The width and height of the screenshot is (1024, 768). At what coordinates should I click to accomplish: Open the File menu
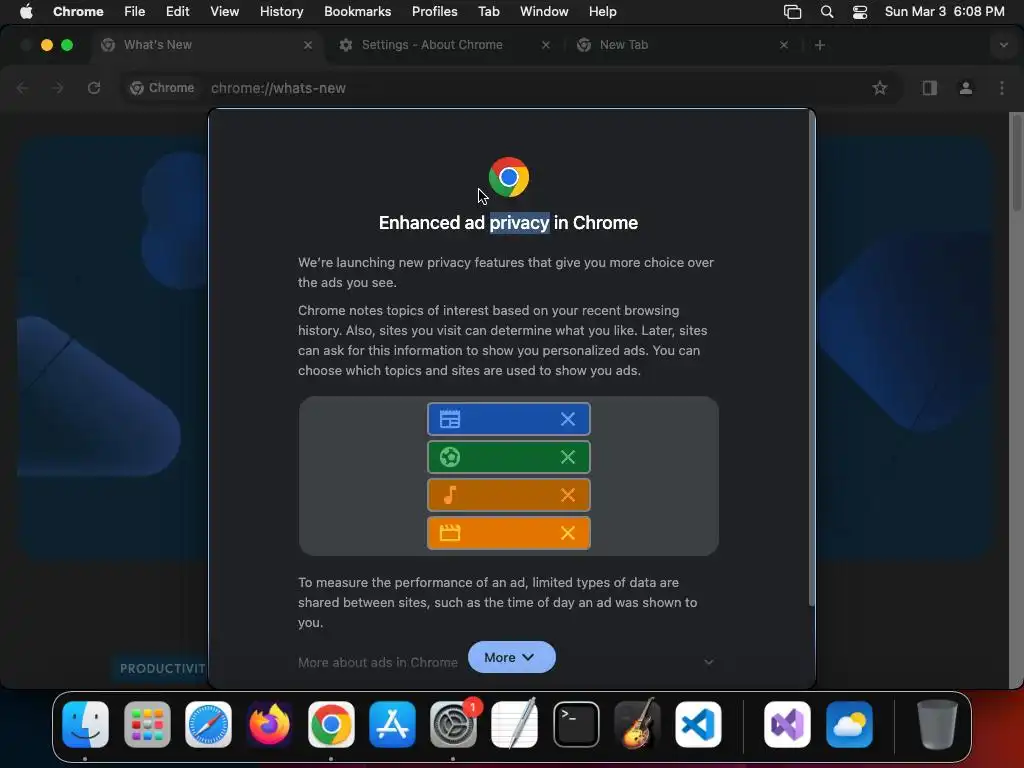coord(135,12)
